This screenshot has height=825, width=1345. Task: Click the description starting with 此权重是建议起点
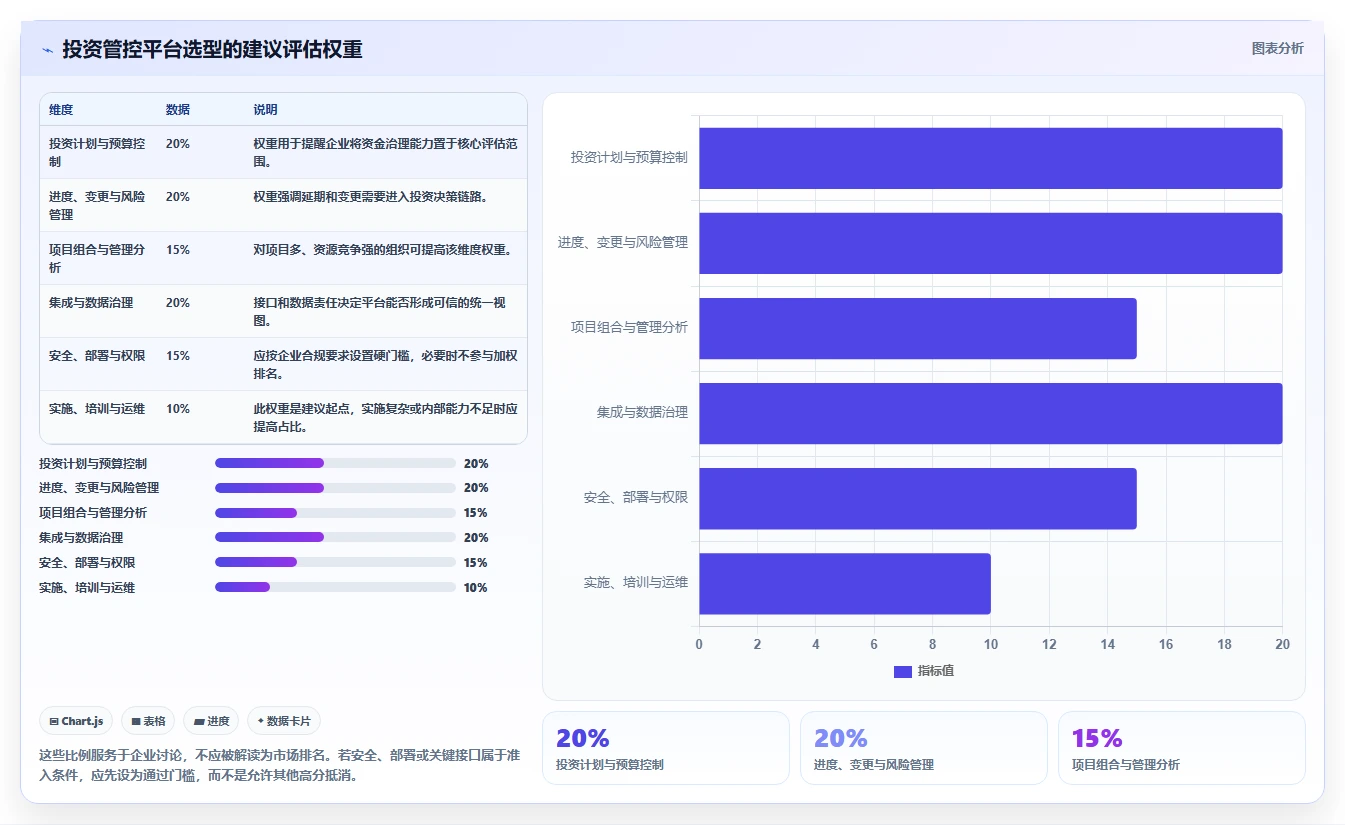click(386, 417)
